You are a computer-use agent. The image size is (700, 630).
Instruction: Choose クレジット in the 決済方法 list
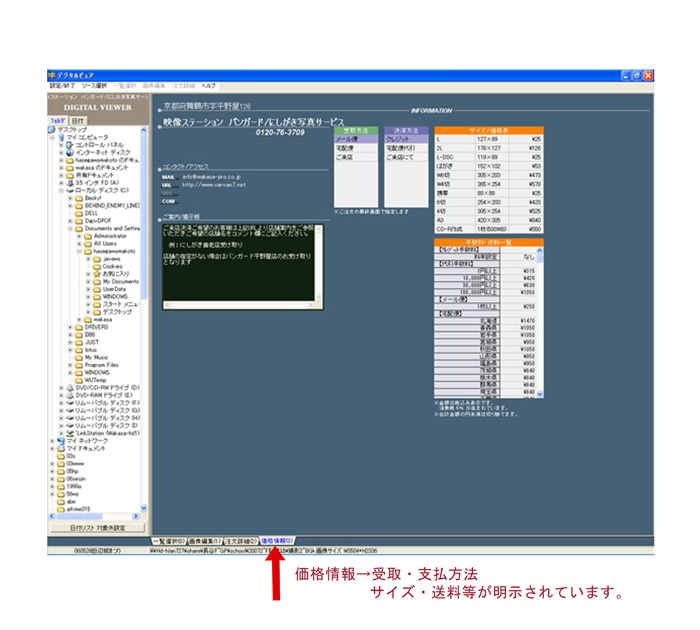(x=397, y=138)
